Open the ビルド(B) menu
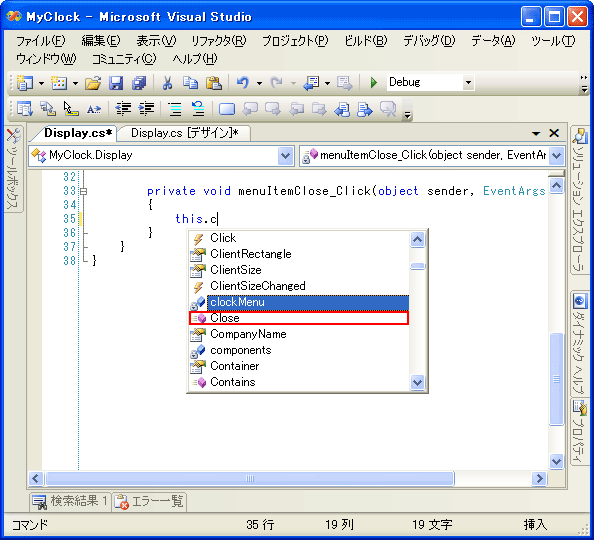 (x=366, y=40)
